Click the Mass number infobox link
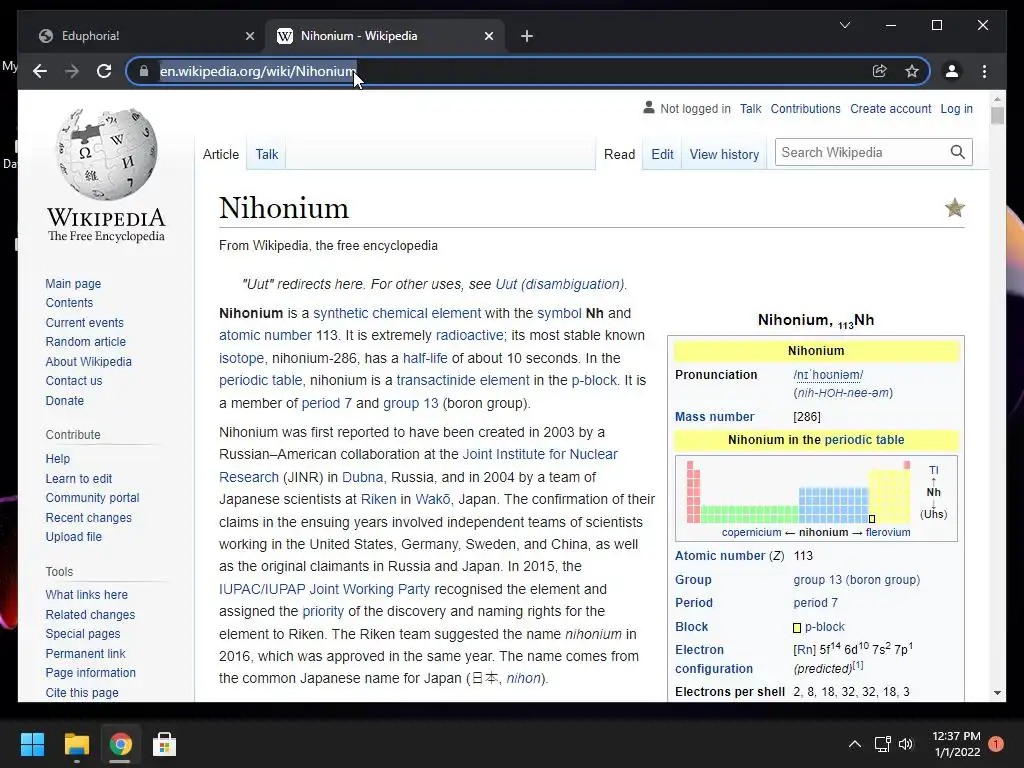This screenshot has width=1024, height=768. tap(714, 417)
